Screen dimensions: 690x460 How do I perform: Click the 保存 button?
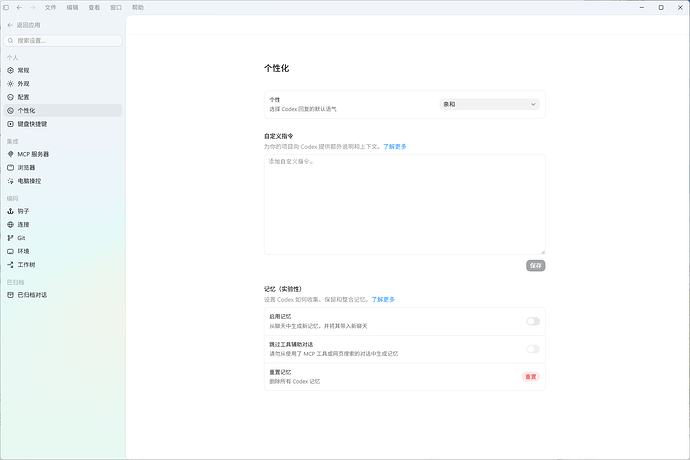click(x=536, y=265)
